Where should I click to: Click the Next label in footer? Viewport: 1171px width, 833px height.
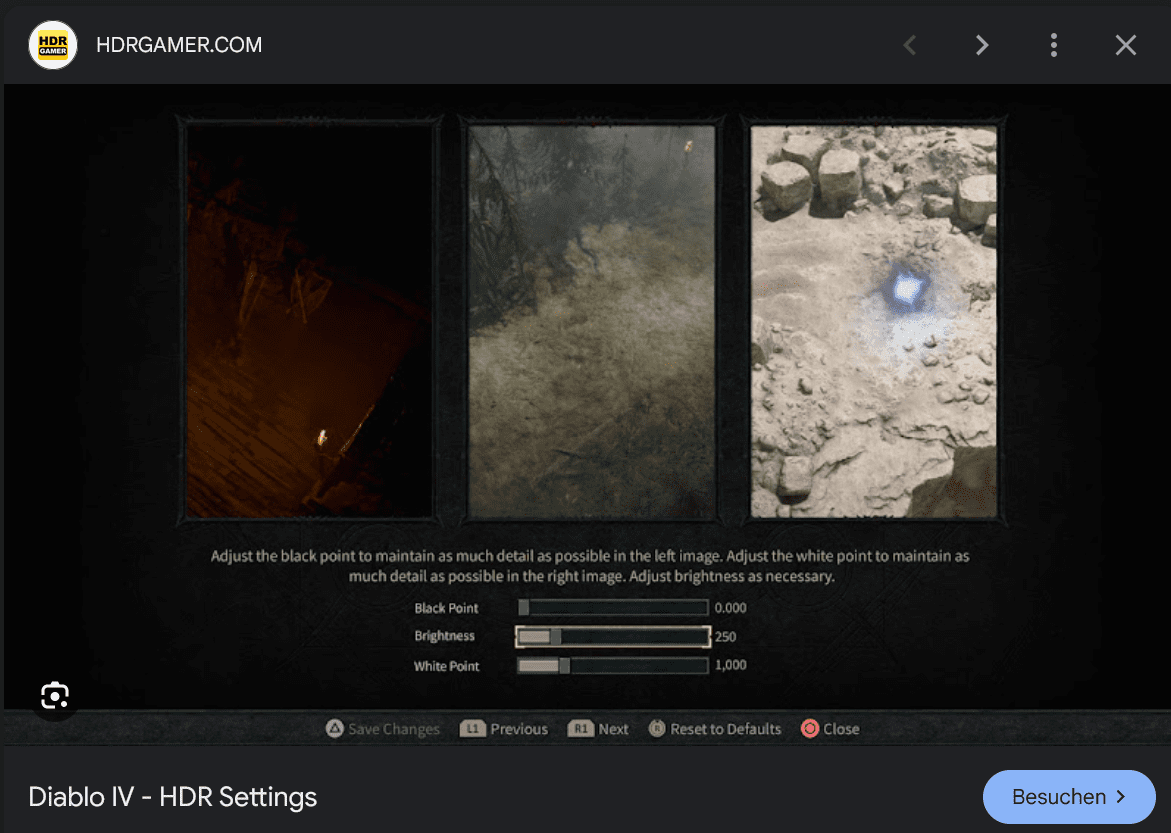(x=613, y=729)
